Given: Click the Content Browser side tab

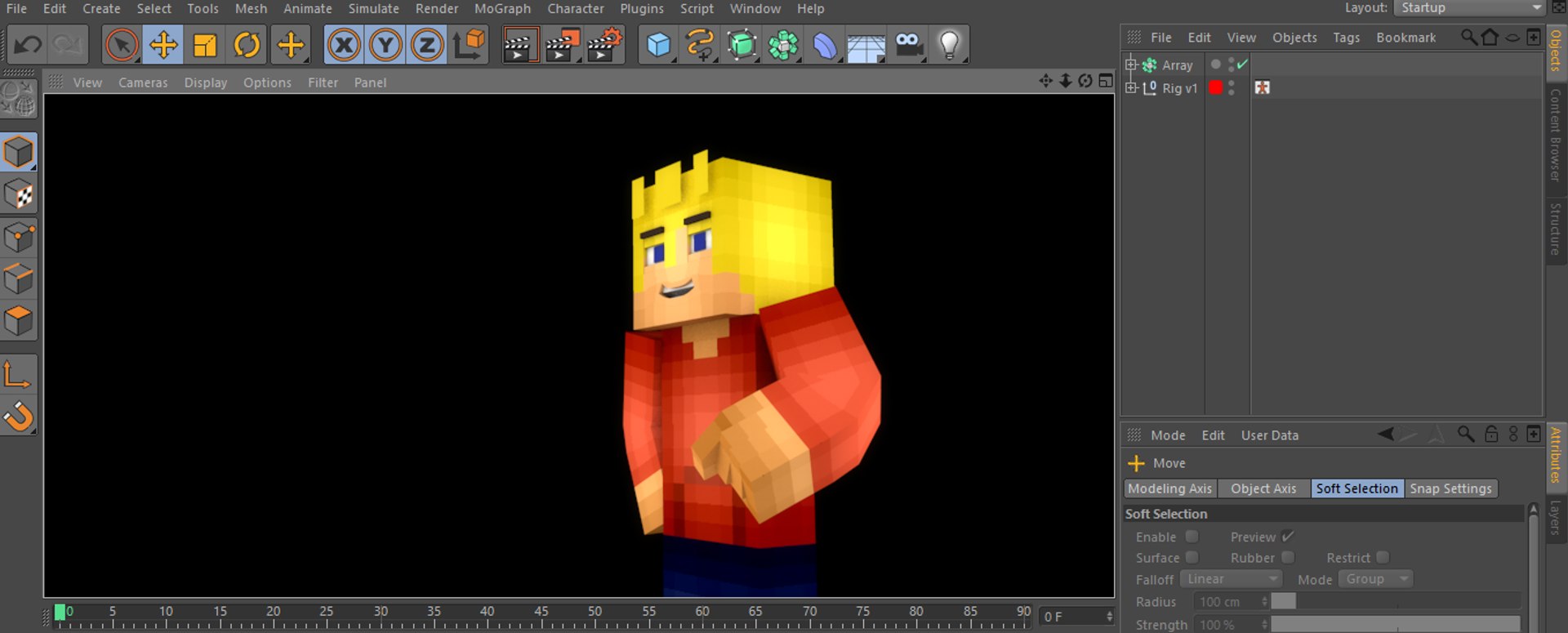Looking at the screenshot, I should coord(1556,135).
